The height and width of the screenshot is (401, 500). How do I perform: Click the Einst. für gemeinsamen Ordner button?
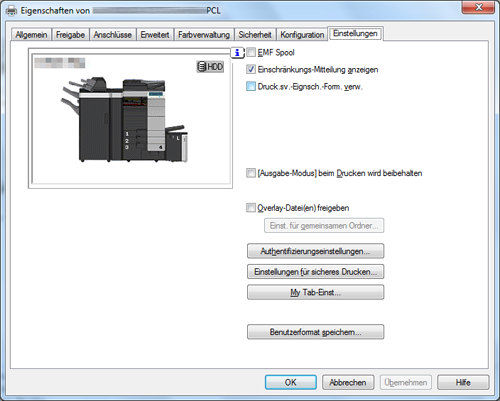tap(324, 226)
